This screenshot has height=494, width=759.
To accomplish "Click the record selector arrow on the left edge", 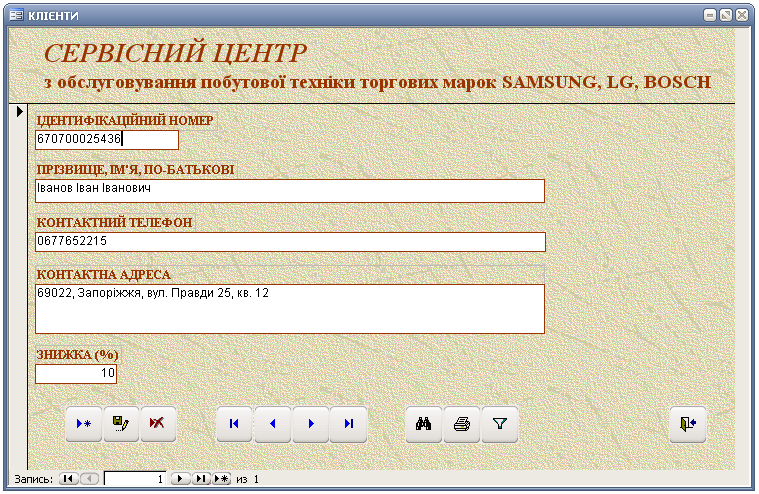I will (19, 111).
